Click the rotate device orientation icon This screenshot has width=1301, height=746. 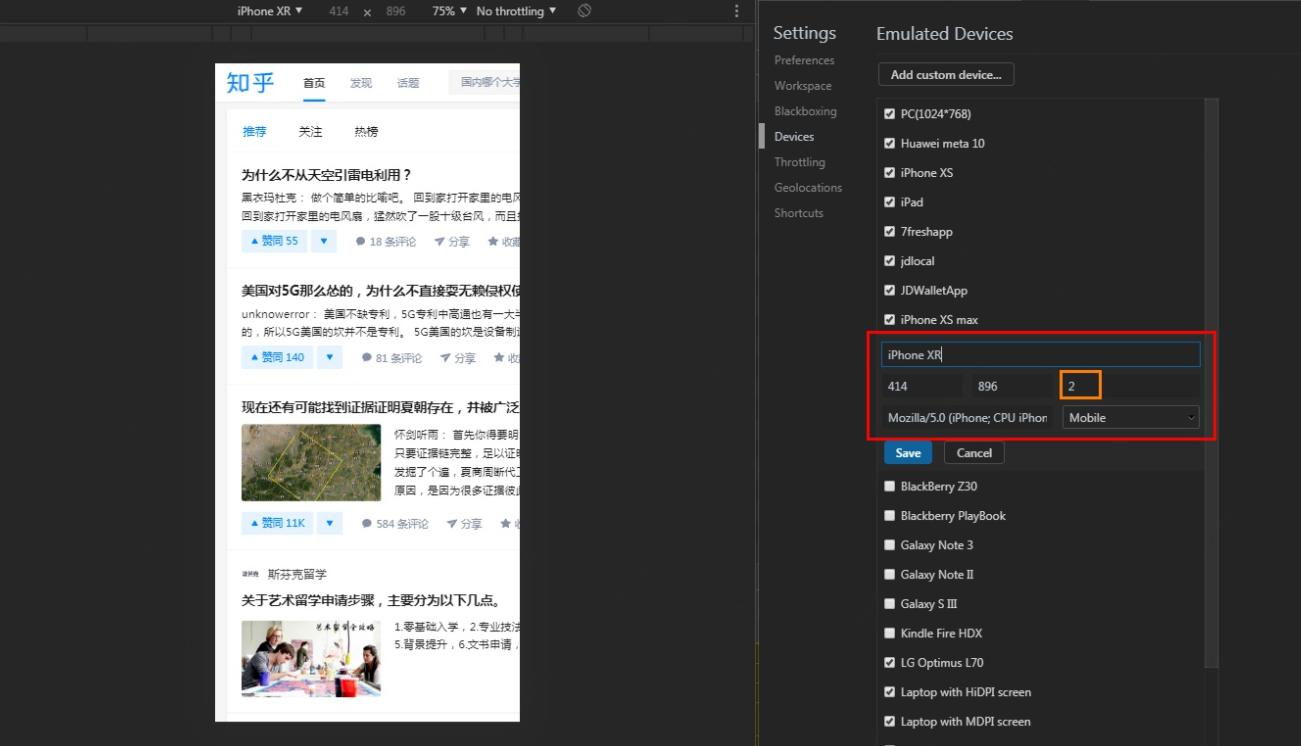click(585, 11)
